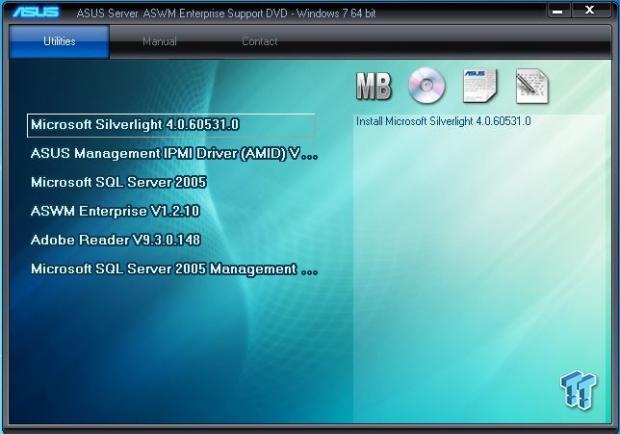Open the ASUS document icon

pos(480,85)
